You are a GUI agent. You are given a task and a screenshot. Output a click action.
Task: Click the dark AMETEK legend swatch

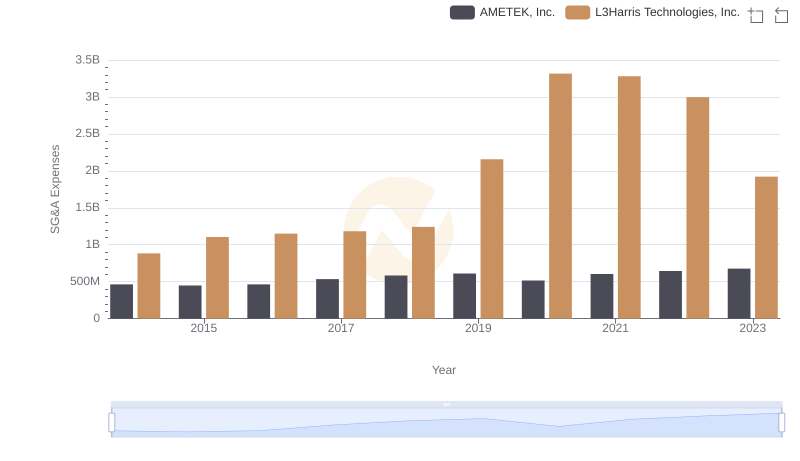pos(462,12)
